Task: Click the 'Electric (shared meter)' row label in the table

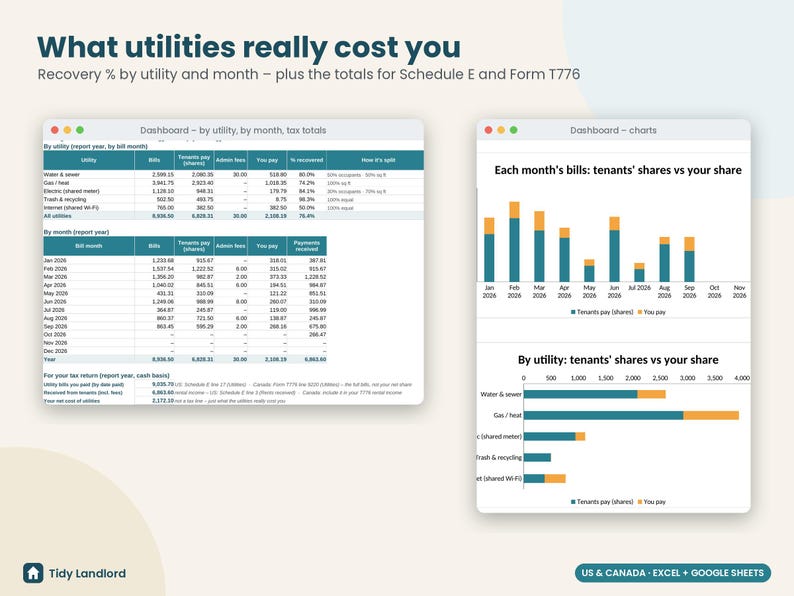Action: coord(71,191)
